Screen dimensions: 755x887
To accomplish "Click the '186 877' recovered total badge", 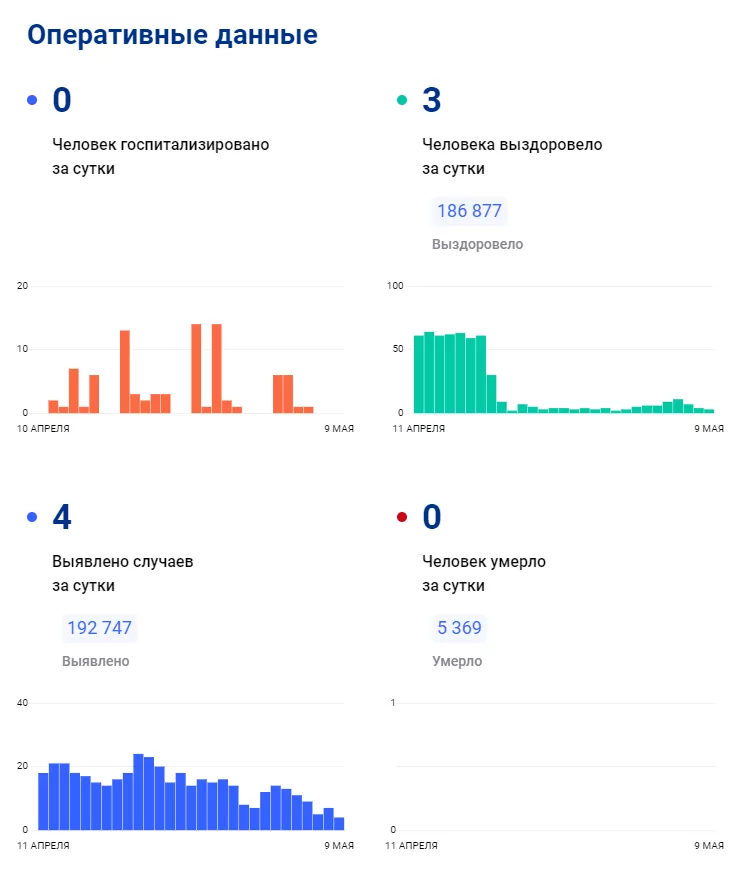I will (x=469, y=211).
